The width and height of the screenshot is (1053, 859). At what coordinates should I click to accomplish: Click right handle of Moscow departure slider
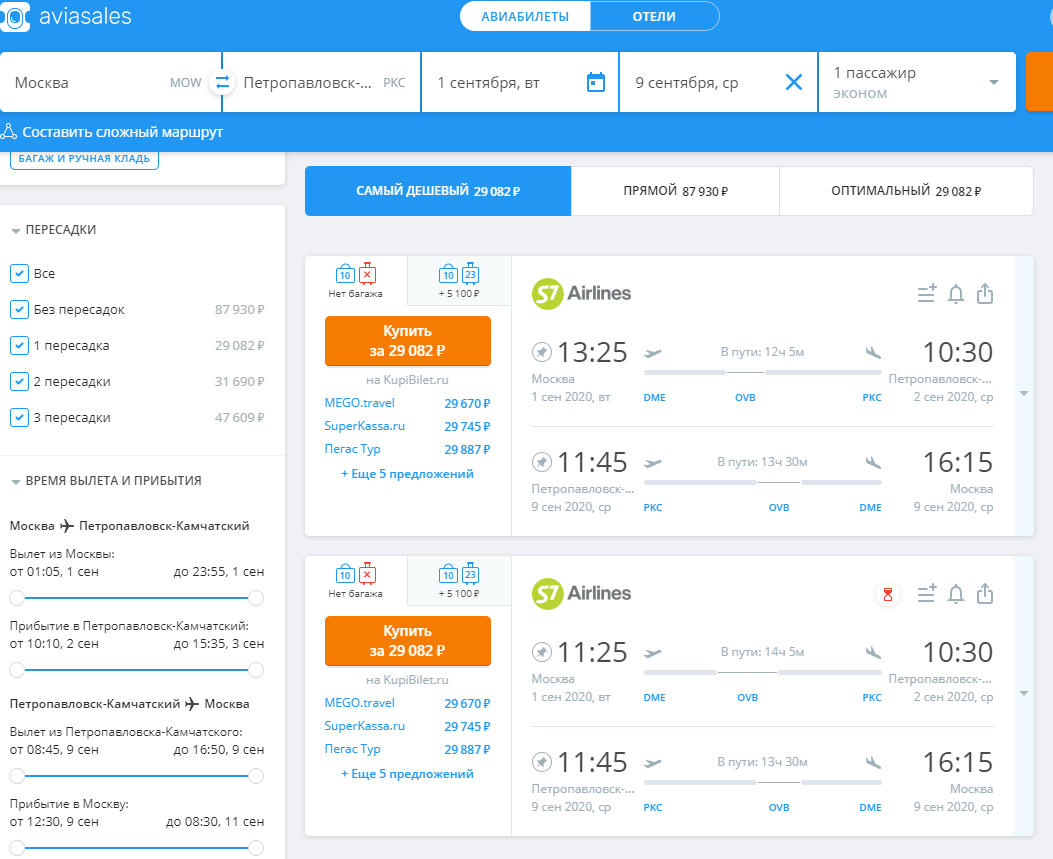pos(256,598)
